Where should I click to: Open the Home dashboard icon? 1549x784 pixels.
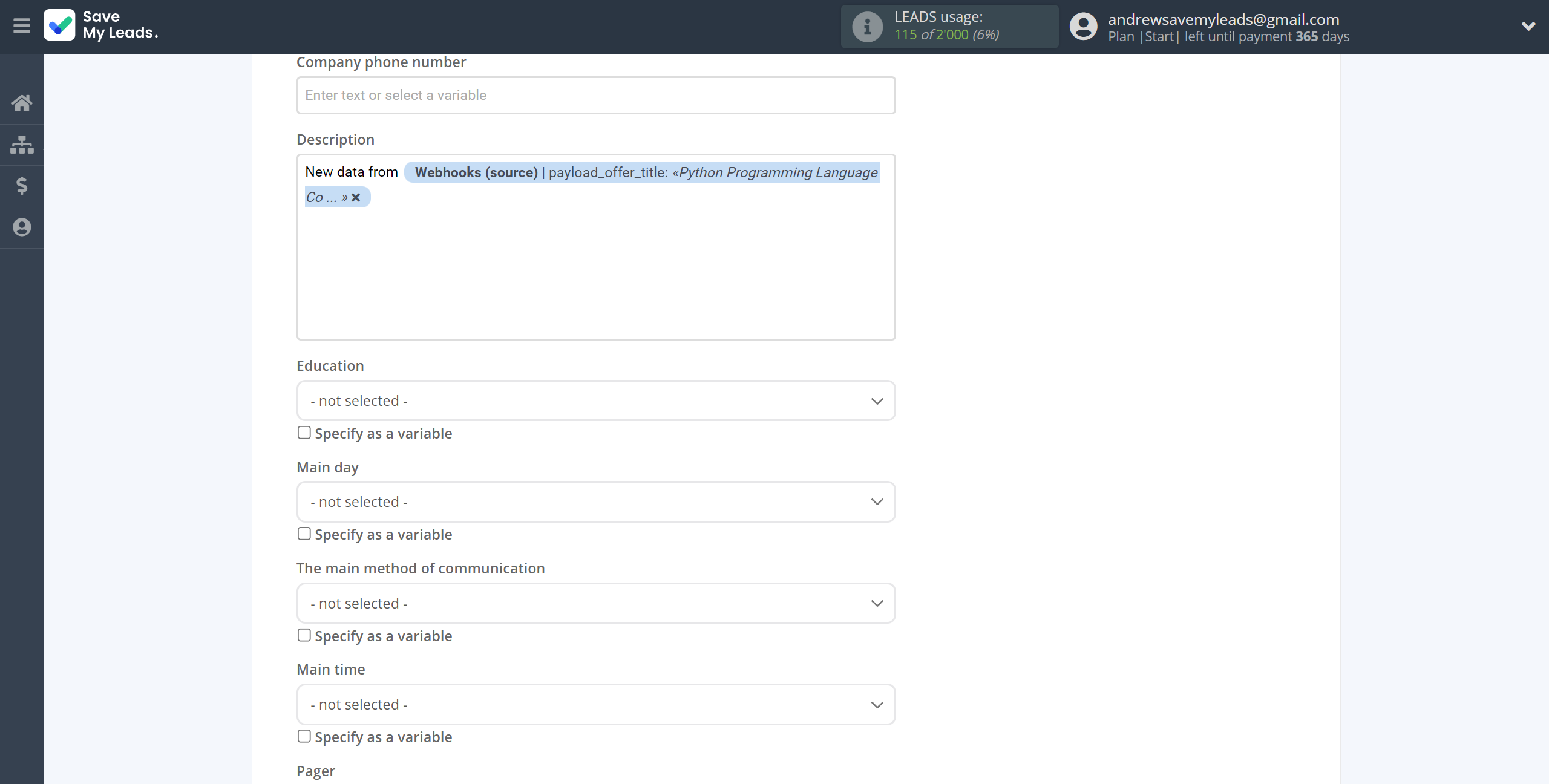(22, 103)
